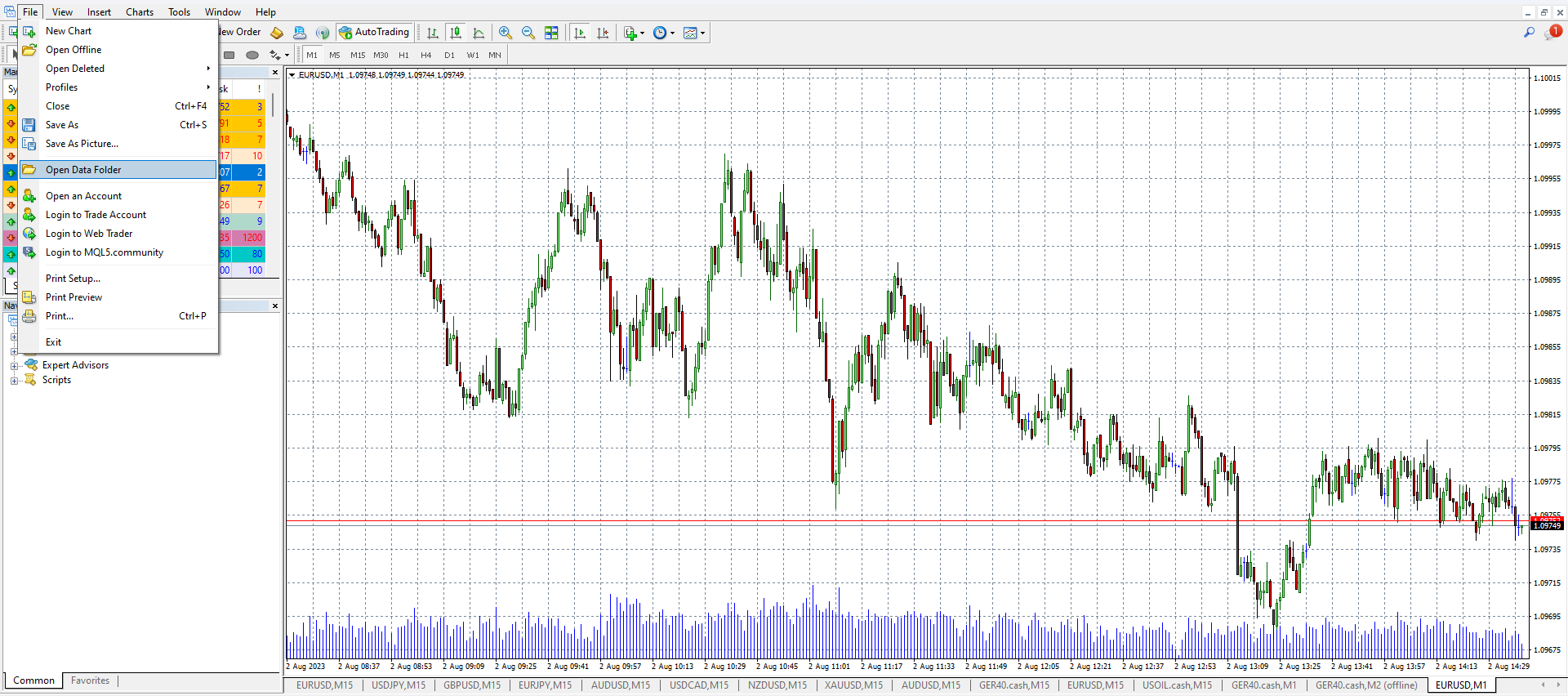Click the 1200 spread cell in Market Watch
The height and width of the screenshot is (696, 1568).
point(250,238)
